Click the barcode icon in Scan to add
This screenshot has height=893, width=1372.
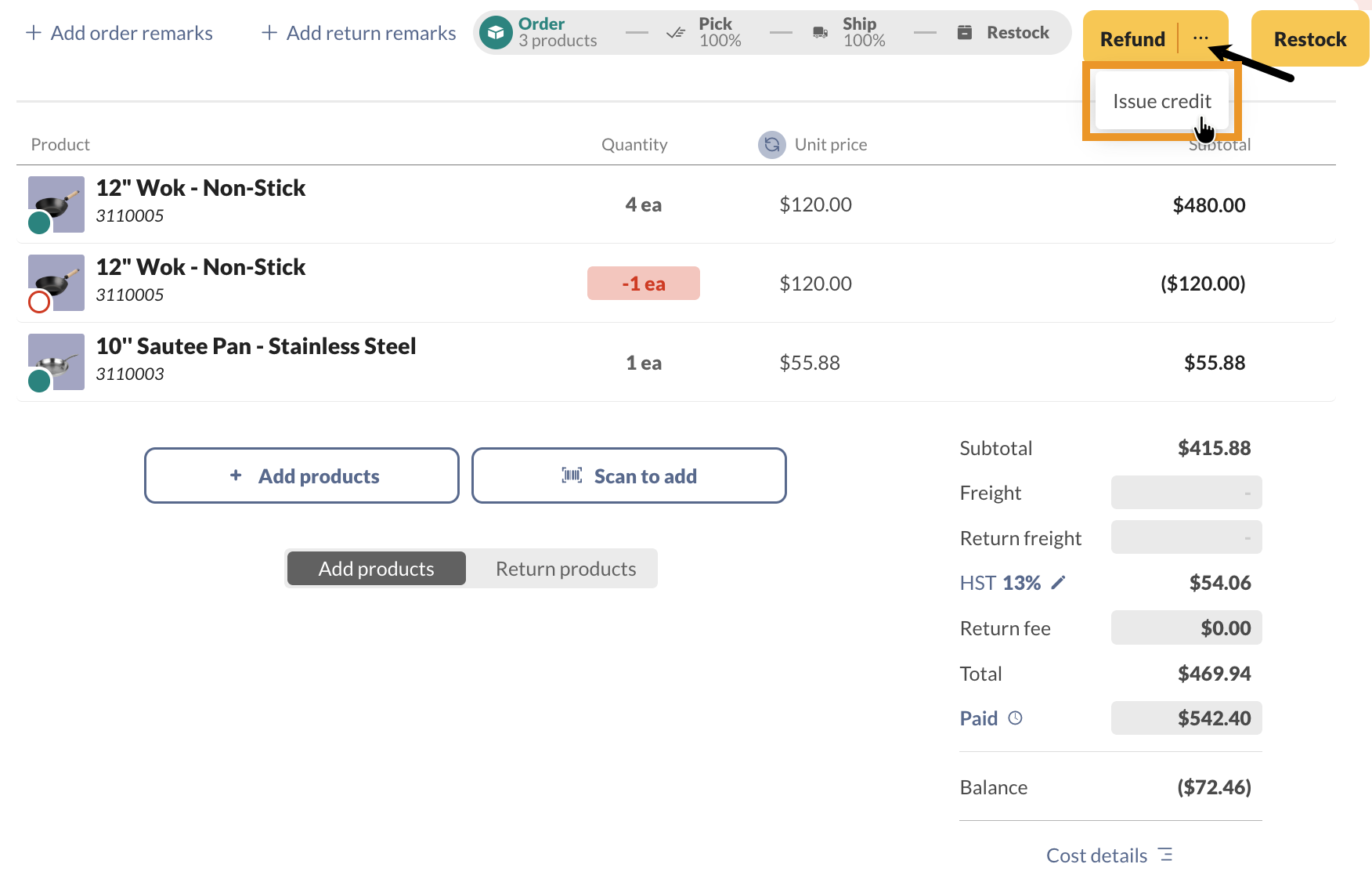coord(572,475)
